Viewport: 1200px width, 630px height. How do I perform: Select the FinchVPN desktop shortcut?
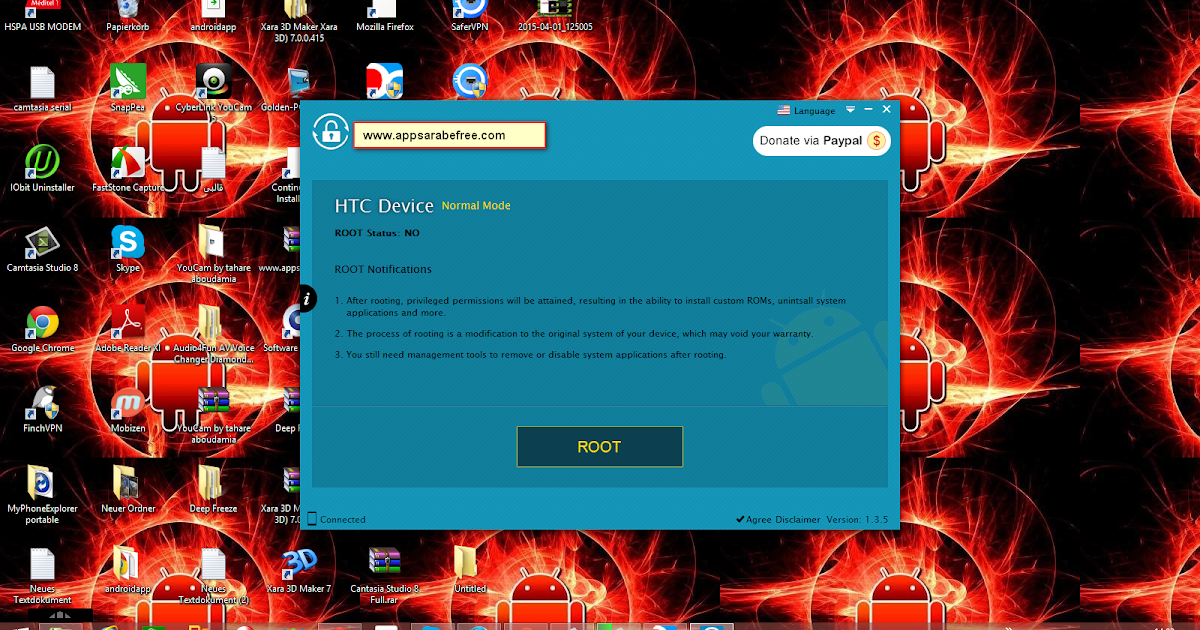coord(42,410)
